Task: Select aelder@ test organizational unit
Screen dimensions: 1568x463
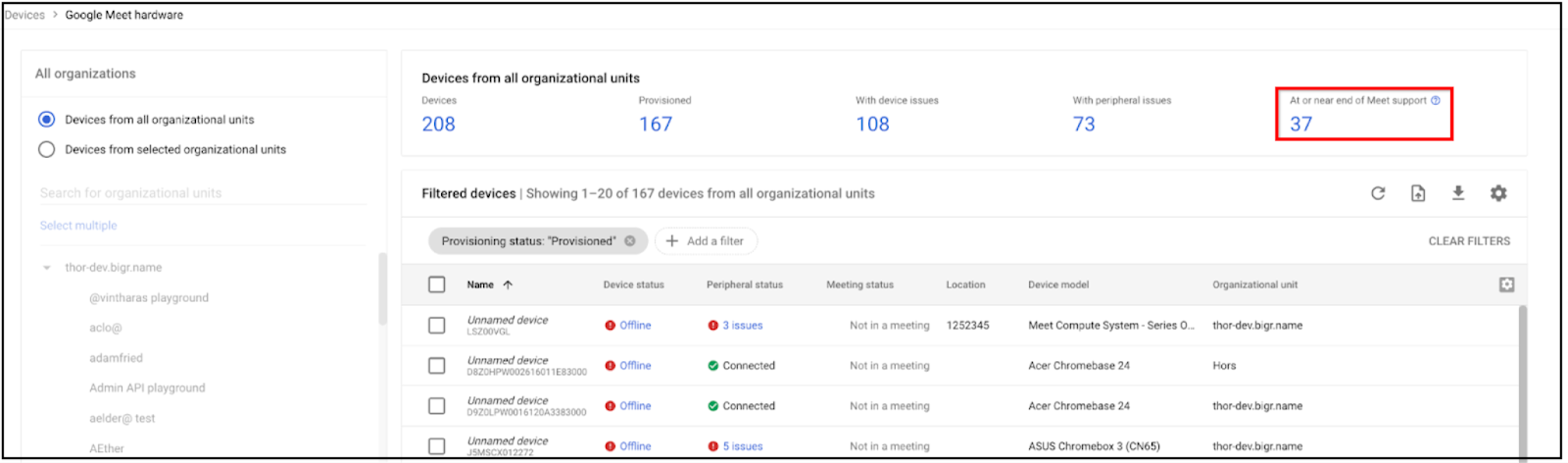Action: point(122,419)
